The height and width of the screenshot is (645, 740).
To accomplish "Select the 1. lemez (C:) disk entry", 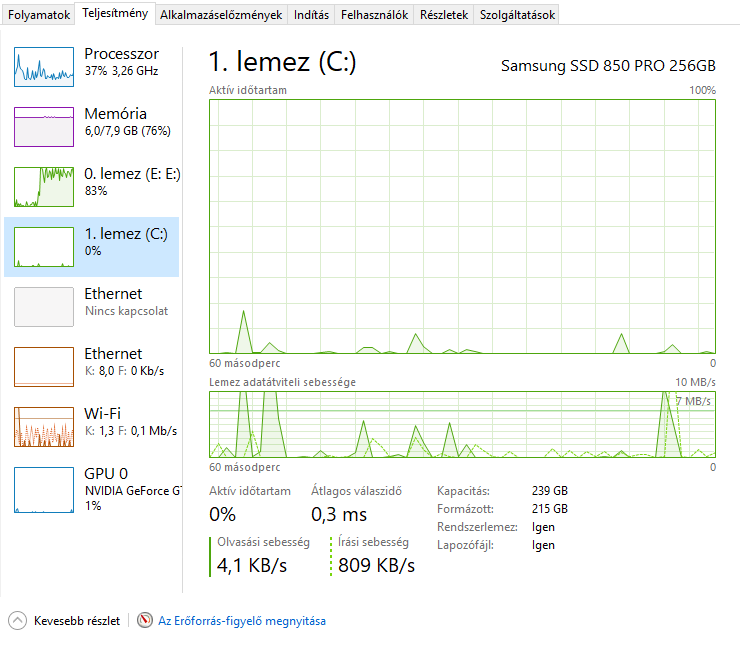I will 92,247.
